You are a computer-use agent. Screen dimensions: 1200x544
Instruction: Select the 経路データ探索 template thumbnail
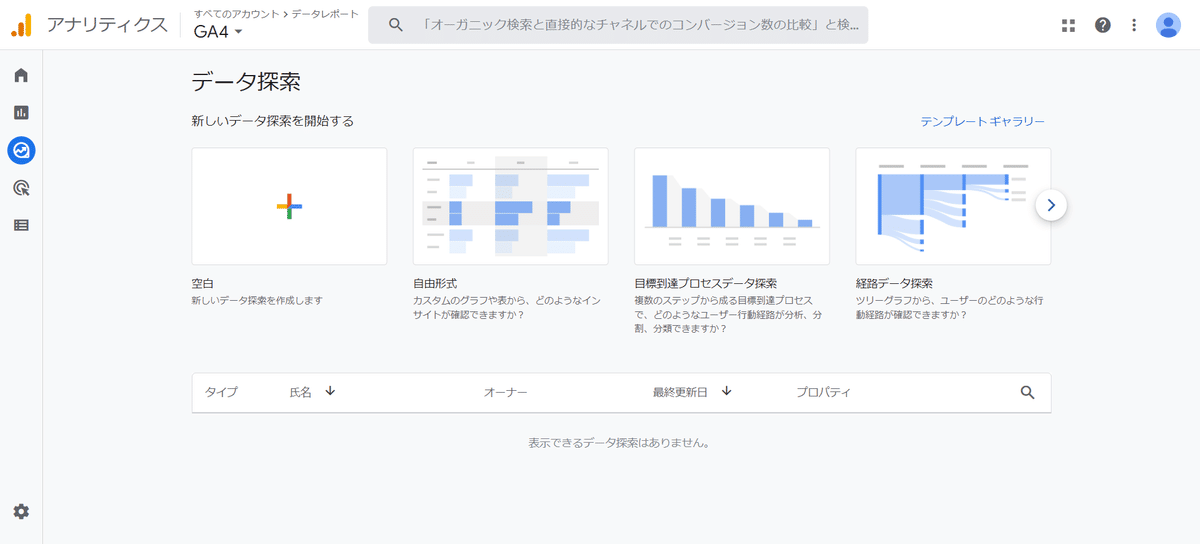click(x=953, y=206)
